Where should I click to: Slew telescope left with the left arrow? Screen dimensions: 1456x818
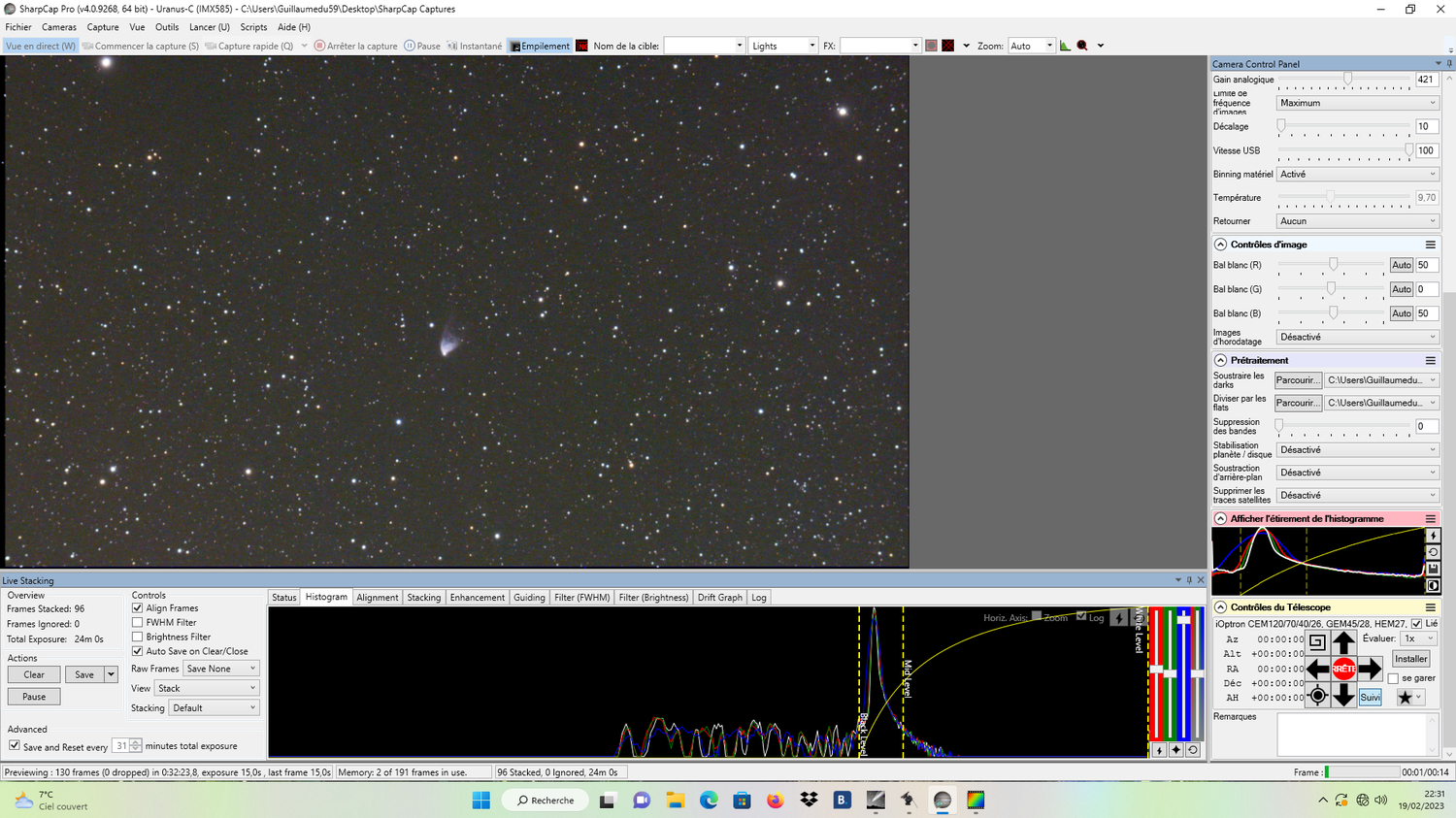click(1317, 669)
